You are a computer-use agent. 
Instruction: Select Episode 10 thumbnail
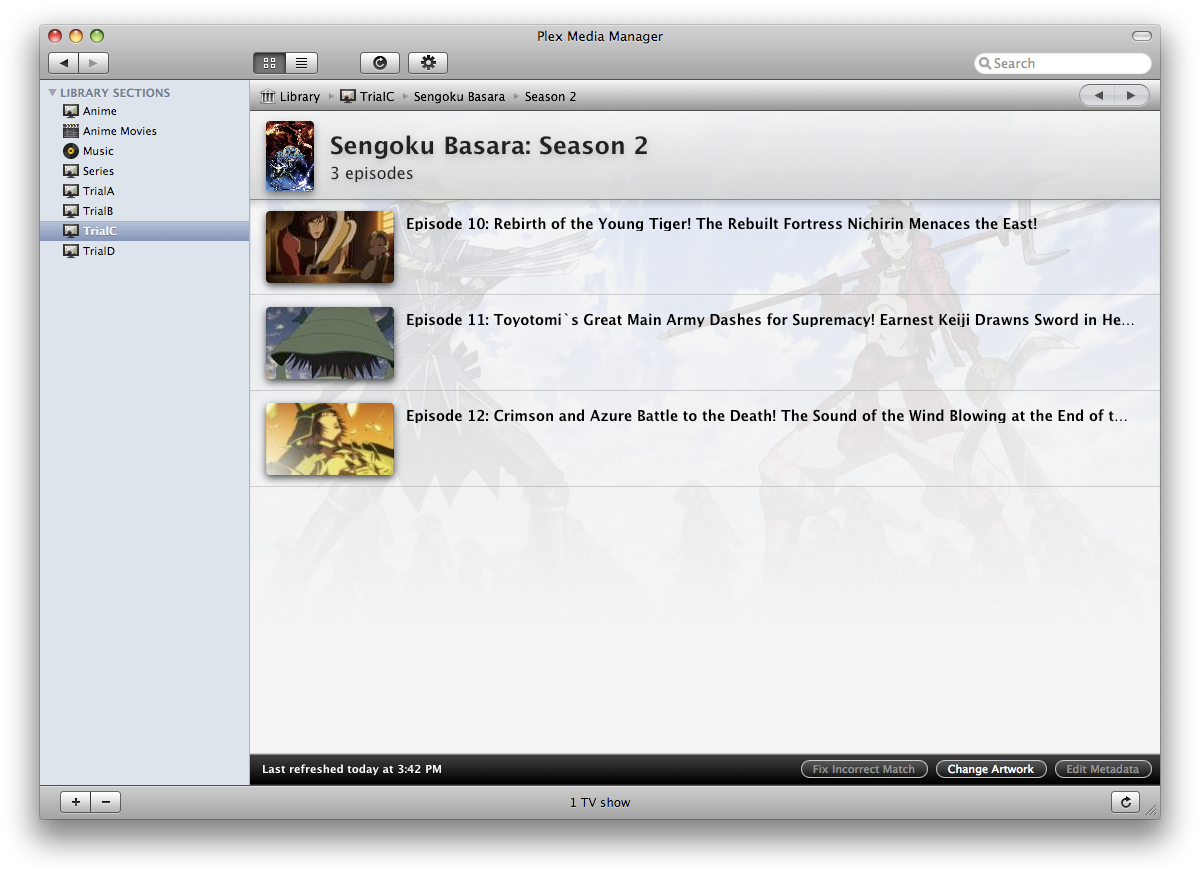pyautogui.click(x=330, y=246)
